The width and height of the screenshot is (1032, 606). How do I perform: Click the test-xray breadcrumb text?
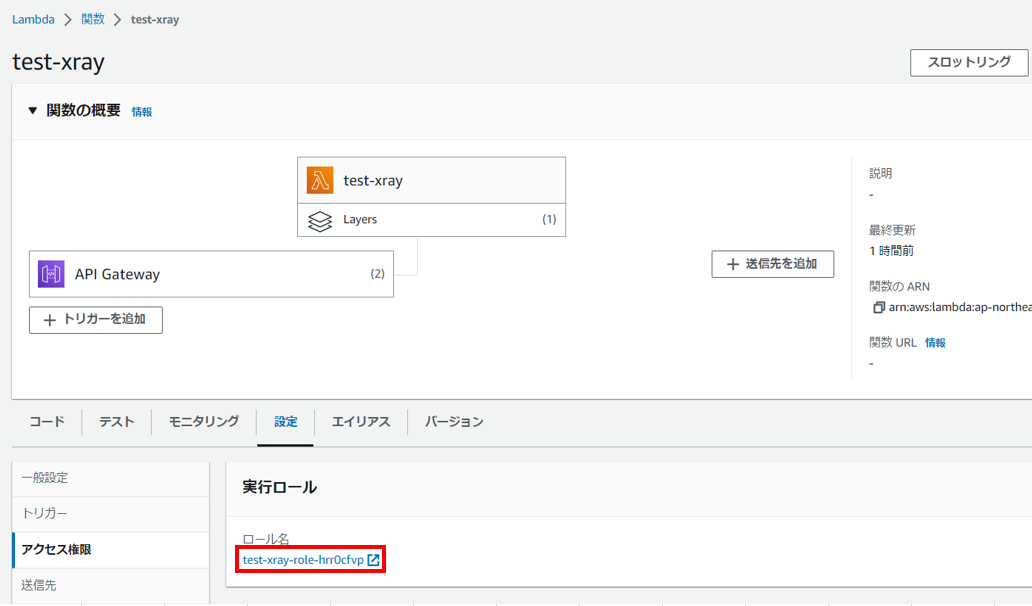pos(155,20)
